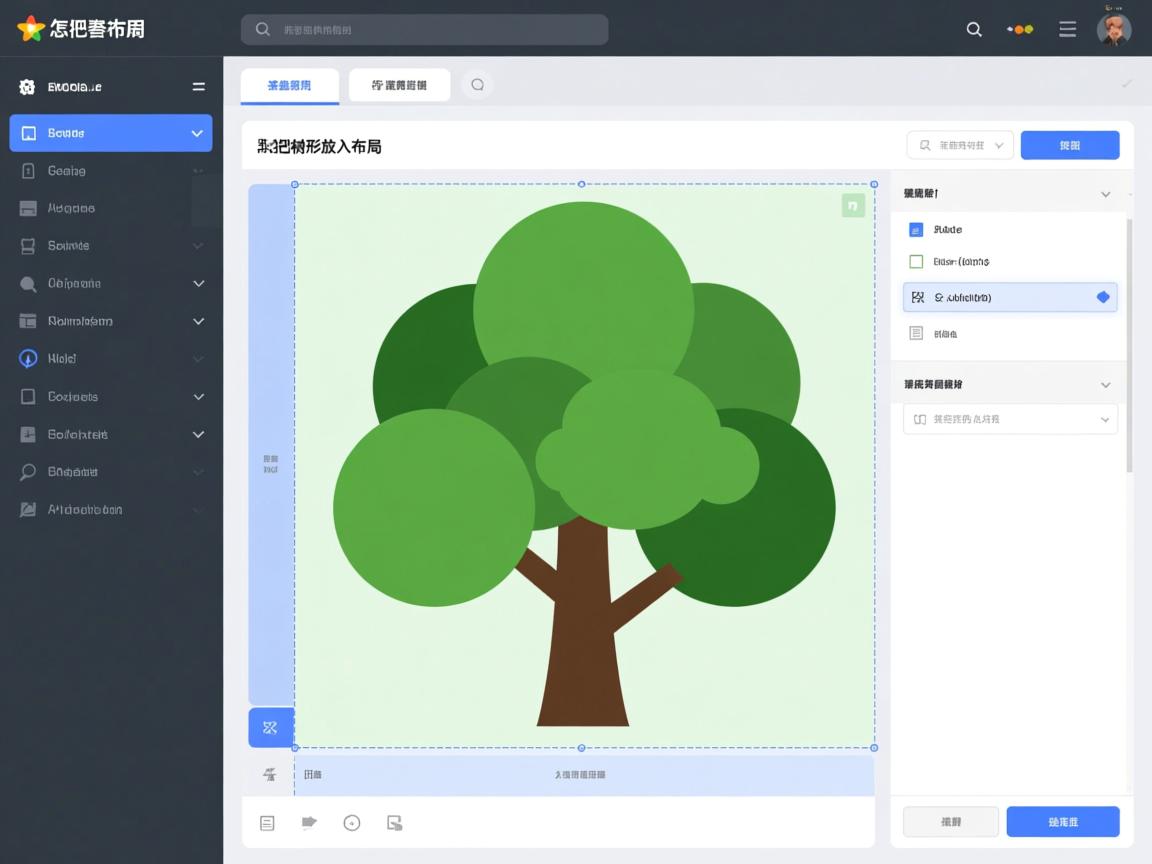Click the search icon in the top-right header
The width and height of the screenshot is (1152, 864).
[974, 29]
